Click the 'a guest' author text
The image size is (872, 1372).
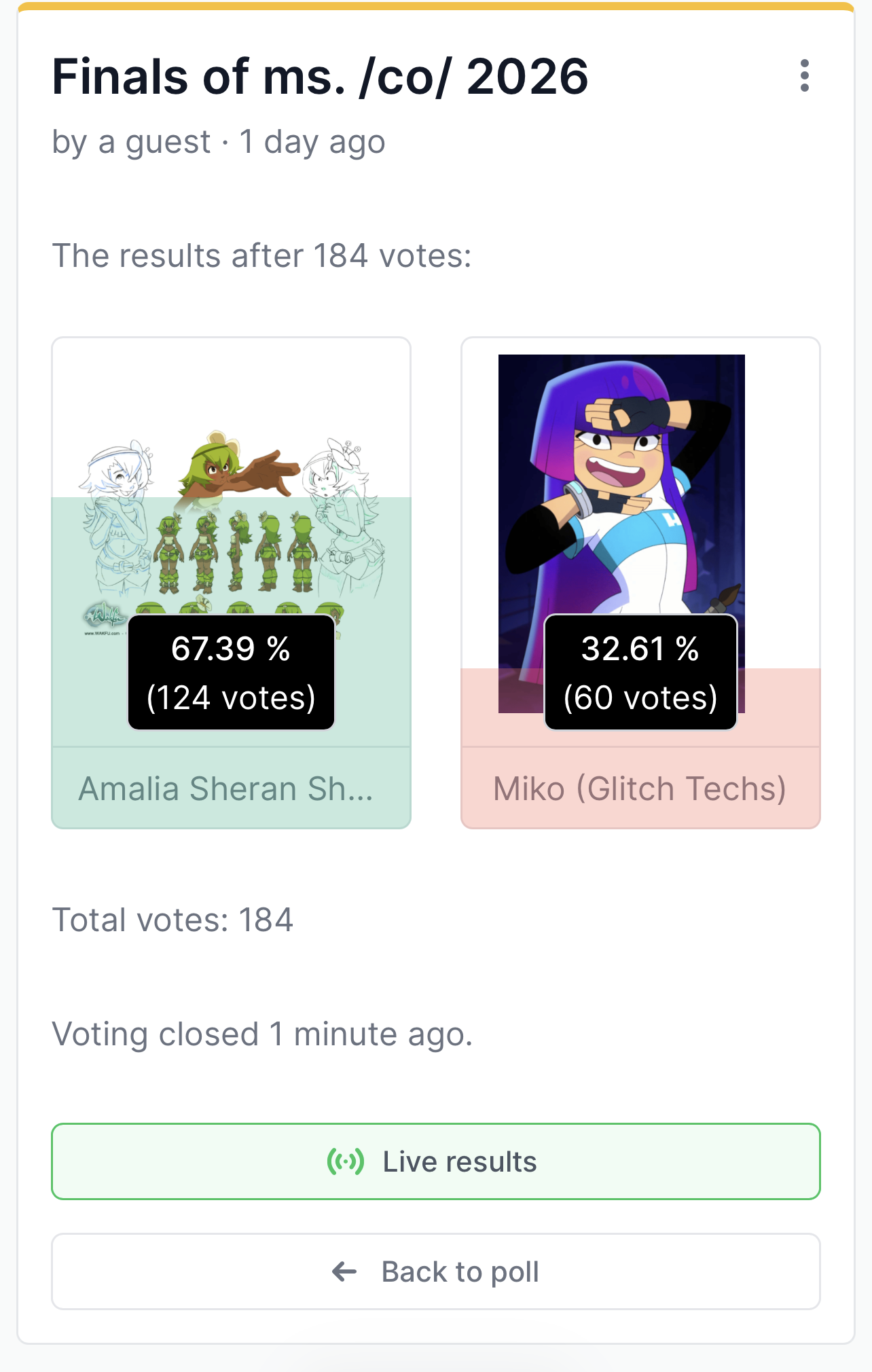[155, 143]
